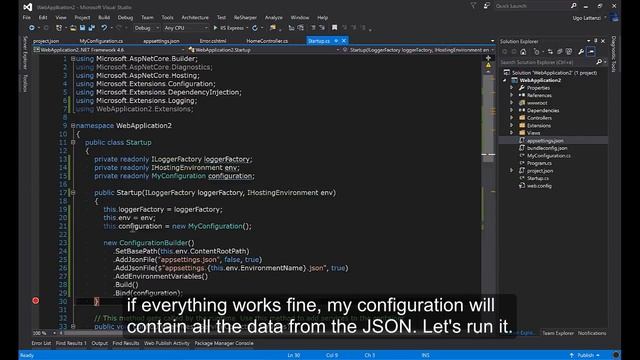Click Sync with Active Document icon
Viewport: 640px width, 360px height.
(550, 52)
